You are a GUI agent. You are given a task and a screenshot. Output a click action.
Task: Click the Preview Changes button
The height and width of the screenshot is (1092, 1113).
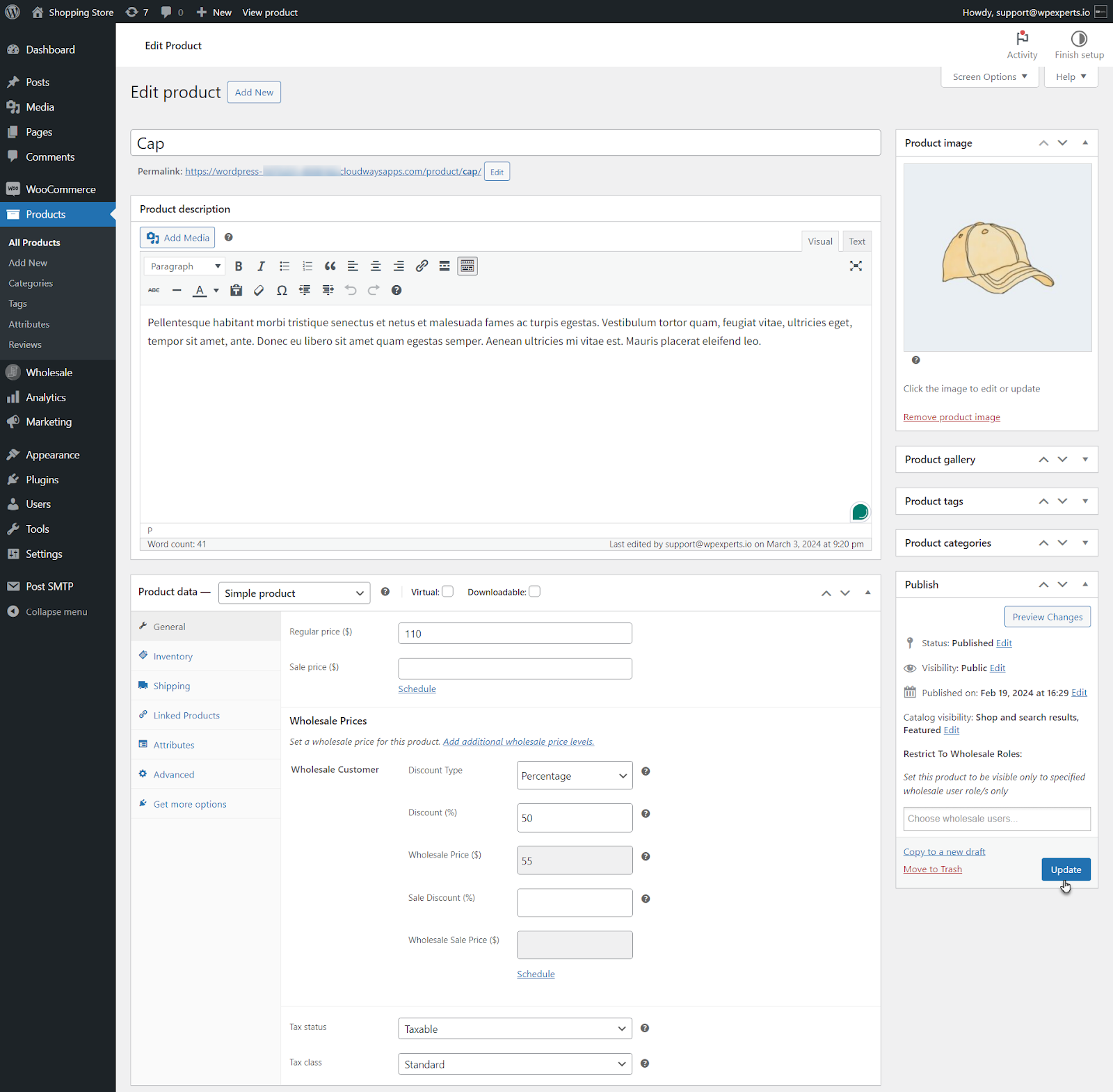(1048, 617)
